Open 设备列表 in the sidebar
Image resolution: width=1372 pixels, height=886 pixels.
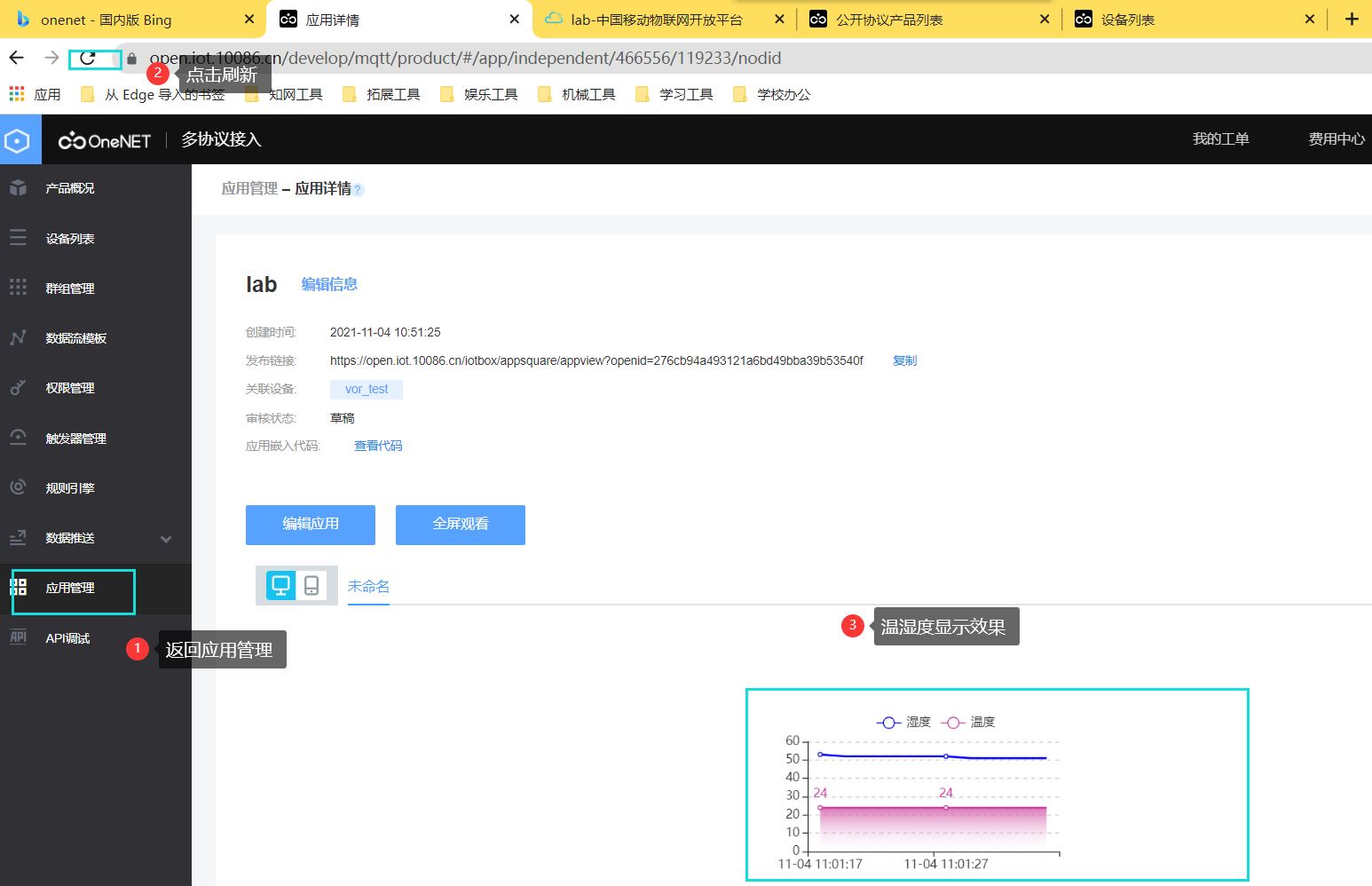(x=70, y=238)
